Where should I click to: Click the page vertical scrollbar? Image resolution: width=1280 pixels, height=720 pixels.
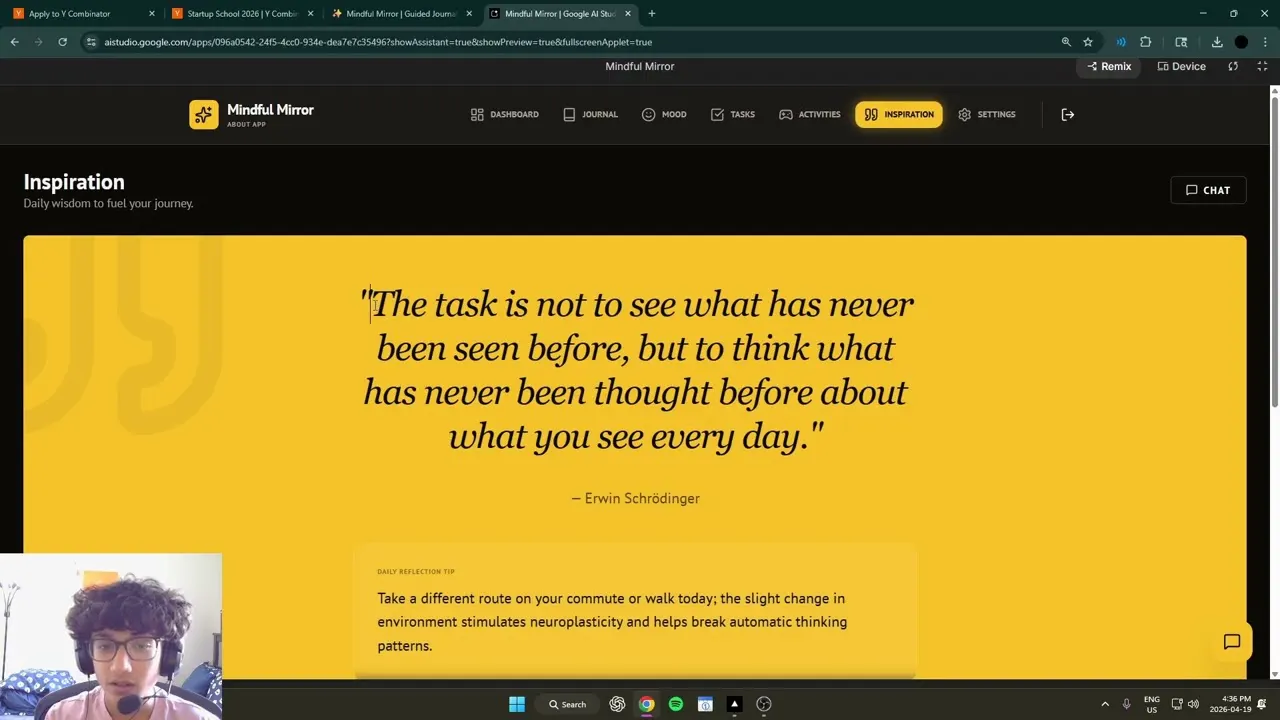tap(1274, 250)
